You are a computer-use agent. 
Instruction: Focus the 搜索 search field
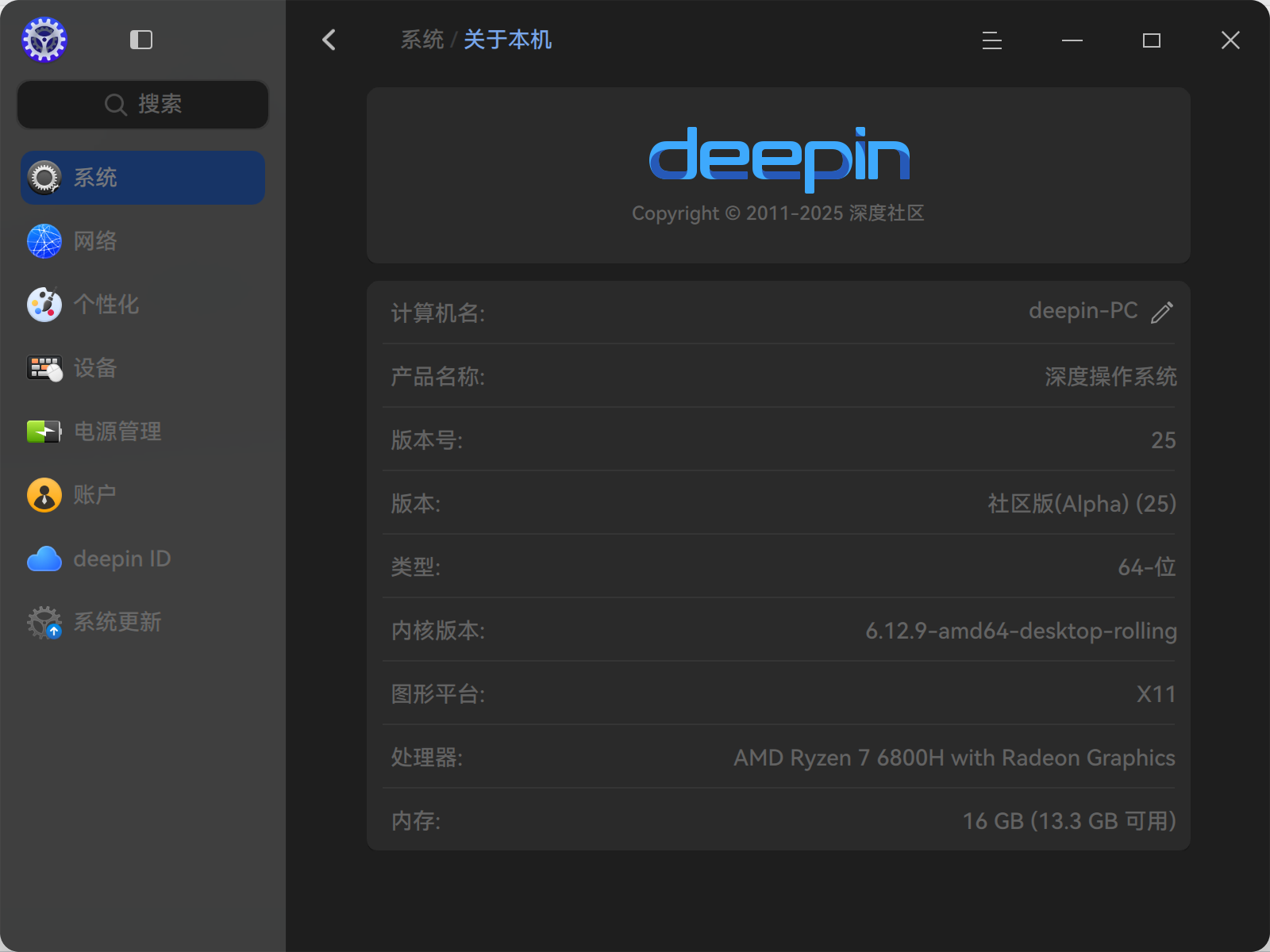point(143,105)
